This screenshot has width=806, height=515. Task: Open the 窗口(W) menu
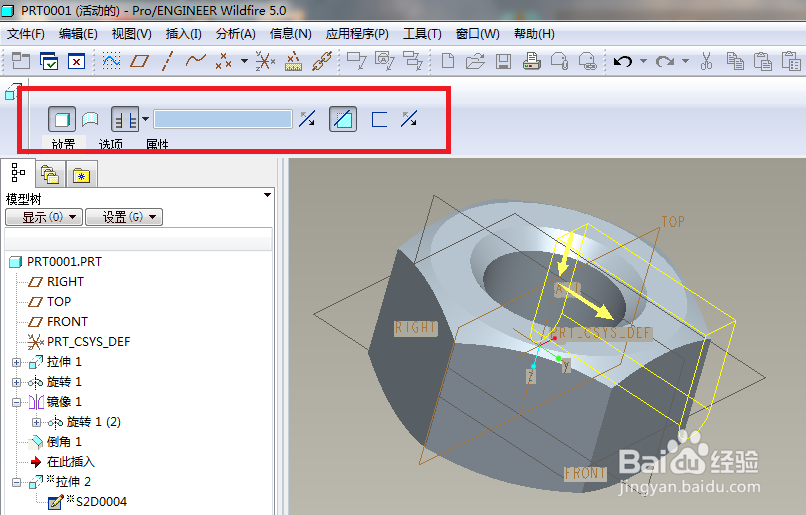coord(478,34)
